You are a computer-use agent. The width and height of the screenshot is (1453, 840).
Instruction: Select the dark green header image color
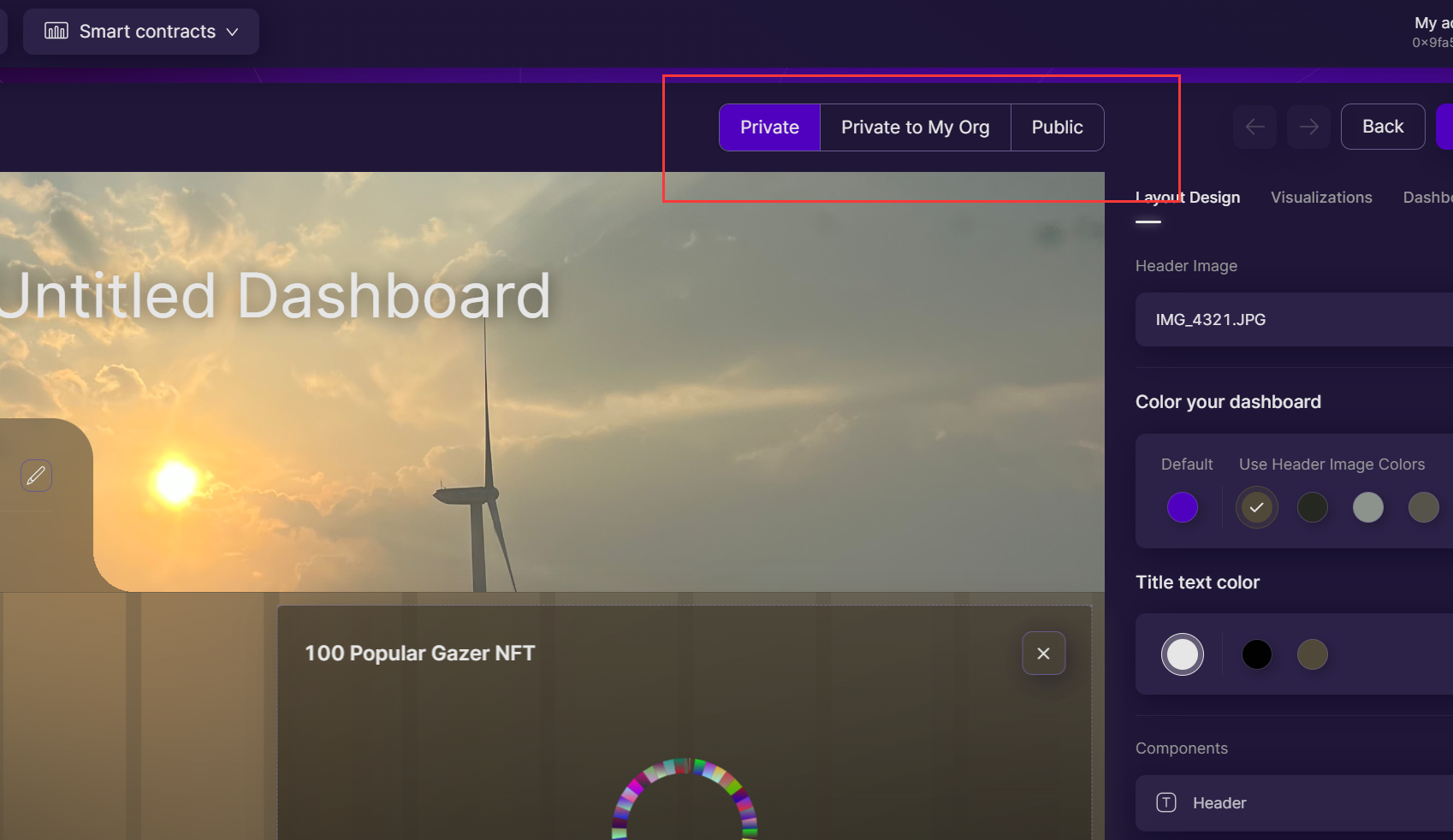pyautogui.click(x=1313, y=507)
